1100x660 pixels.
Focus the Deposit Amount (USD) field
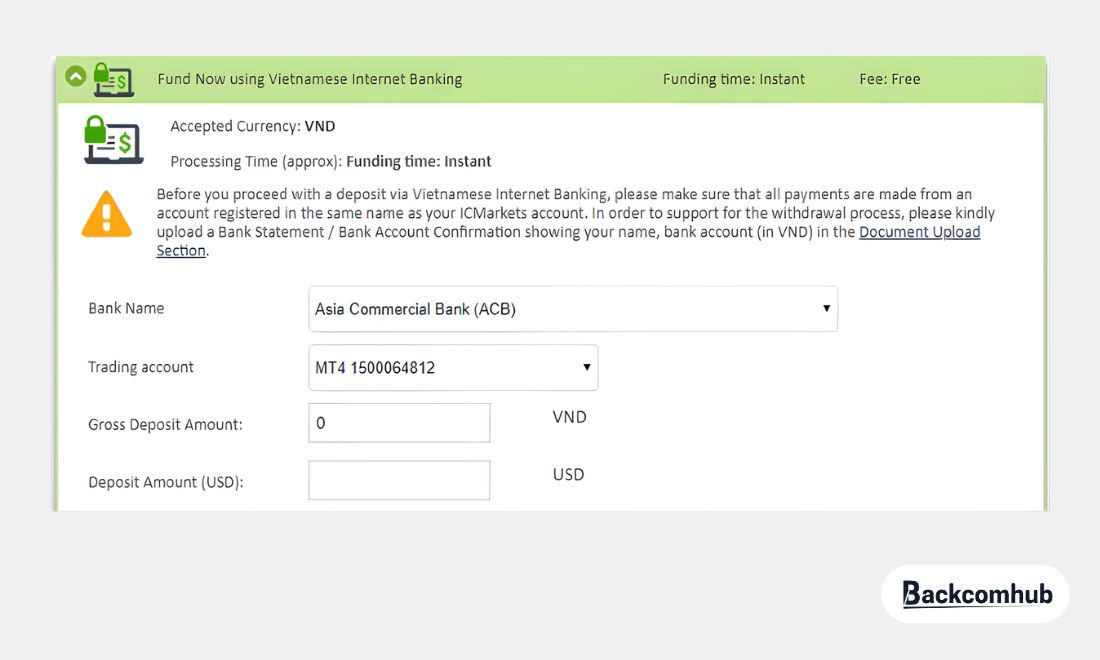399,480
